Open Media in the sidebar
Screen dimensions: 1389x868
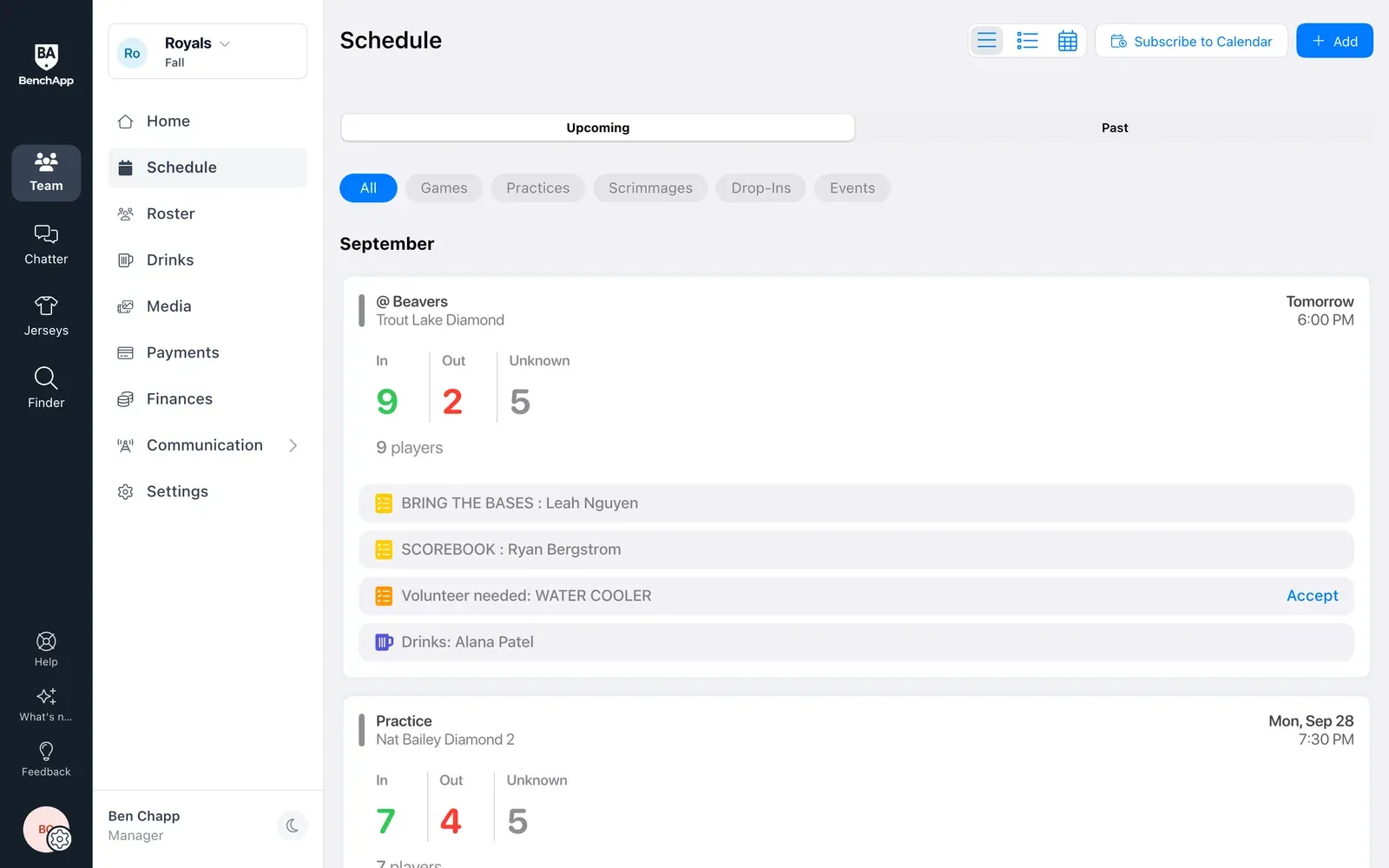[x=207, y=306]
